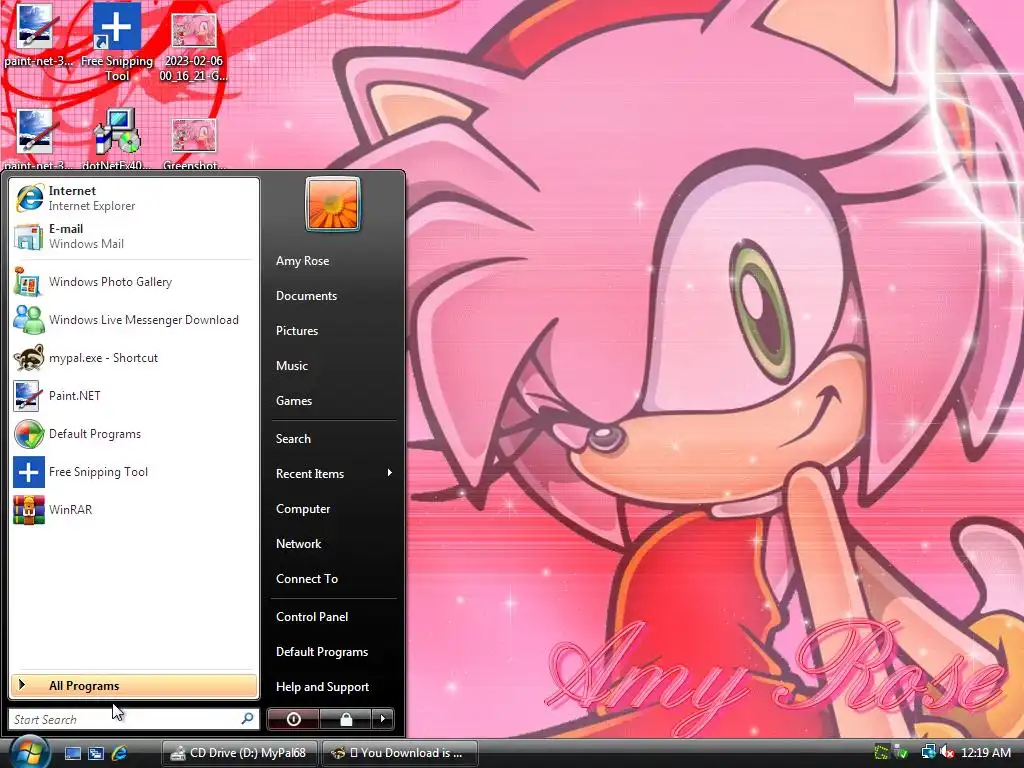Open Recent Items submenu
1024x768 pixels.
point(333,473)
